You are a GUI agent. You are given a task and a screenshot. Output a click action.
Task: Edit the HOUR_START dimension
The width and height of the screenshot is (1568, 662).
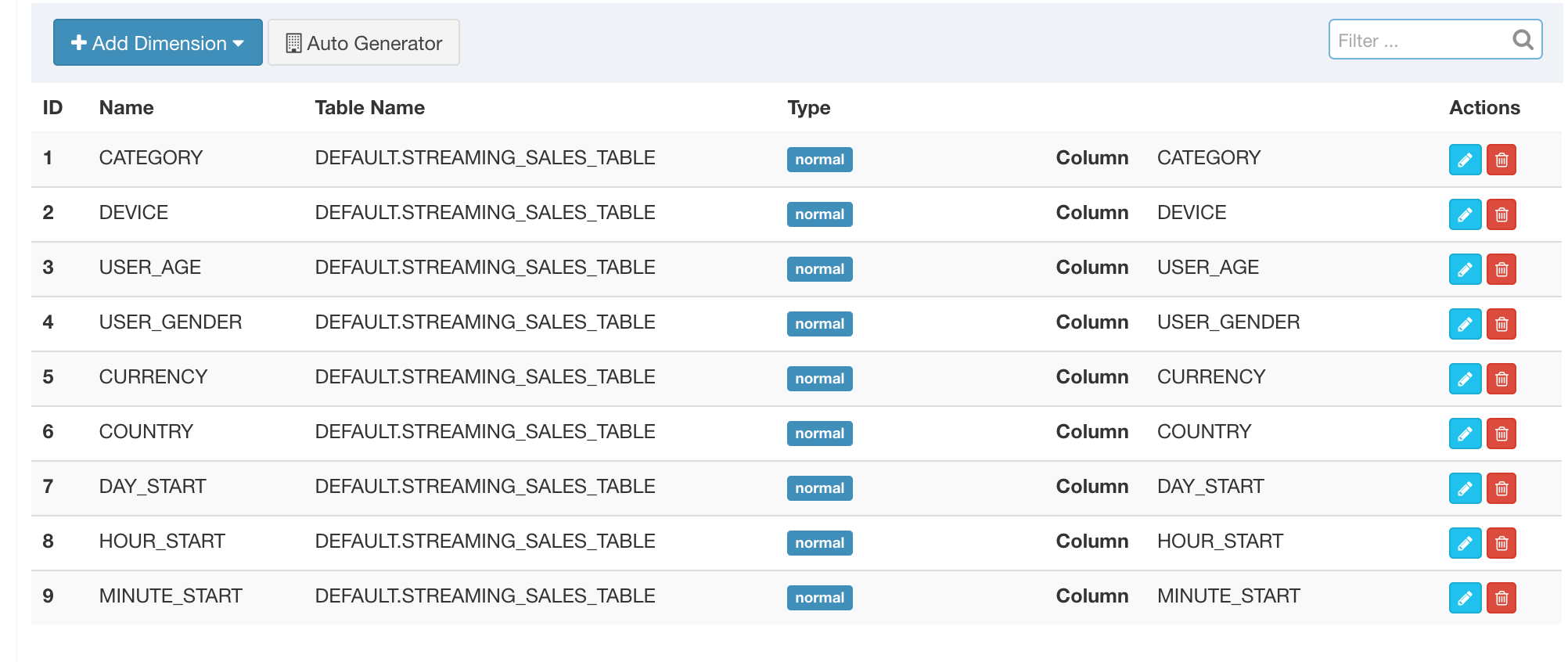1465,543
